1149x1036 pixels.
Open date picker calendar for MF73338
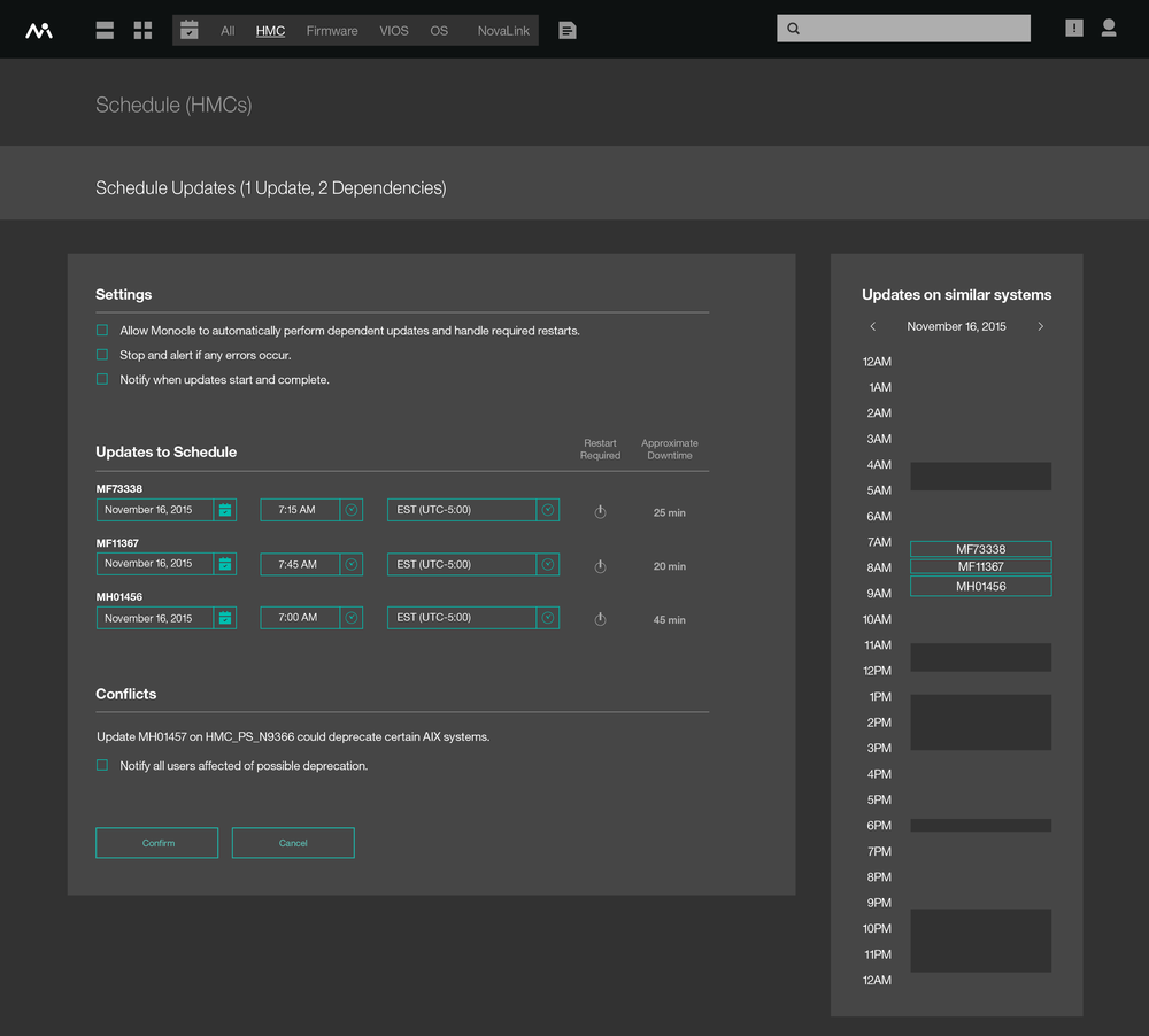point(225,510)
